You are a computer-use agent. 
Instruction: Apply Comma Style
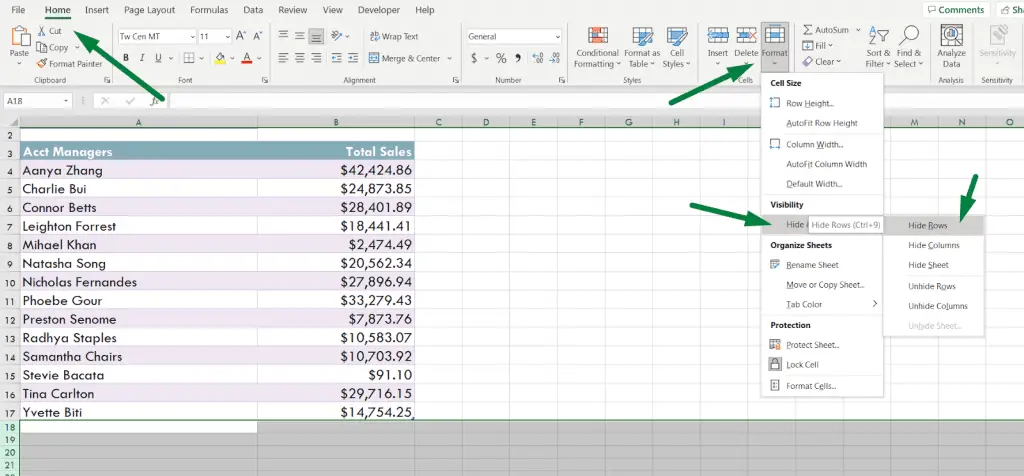click(x=518, y=58)
